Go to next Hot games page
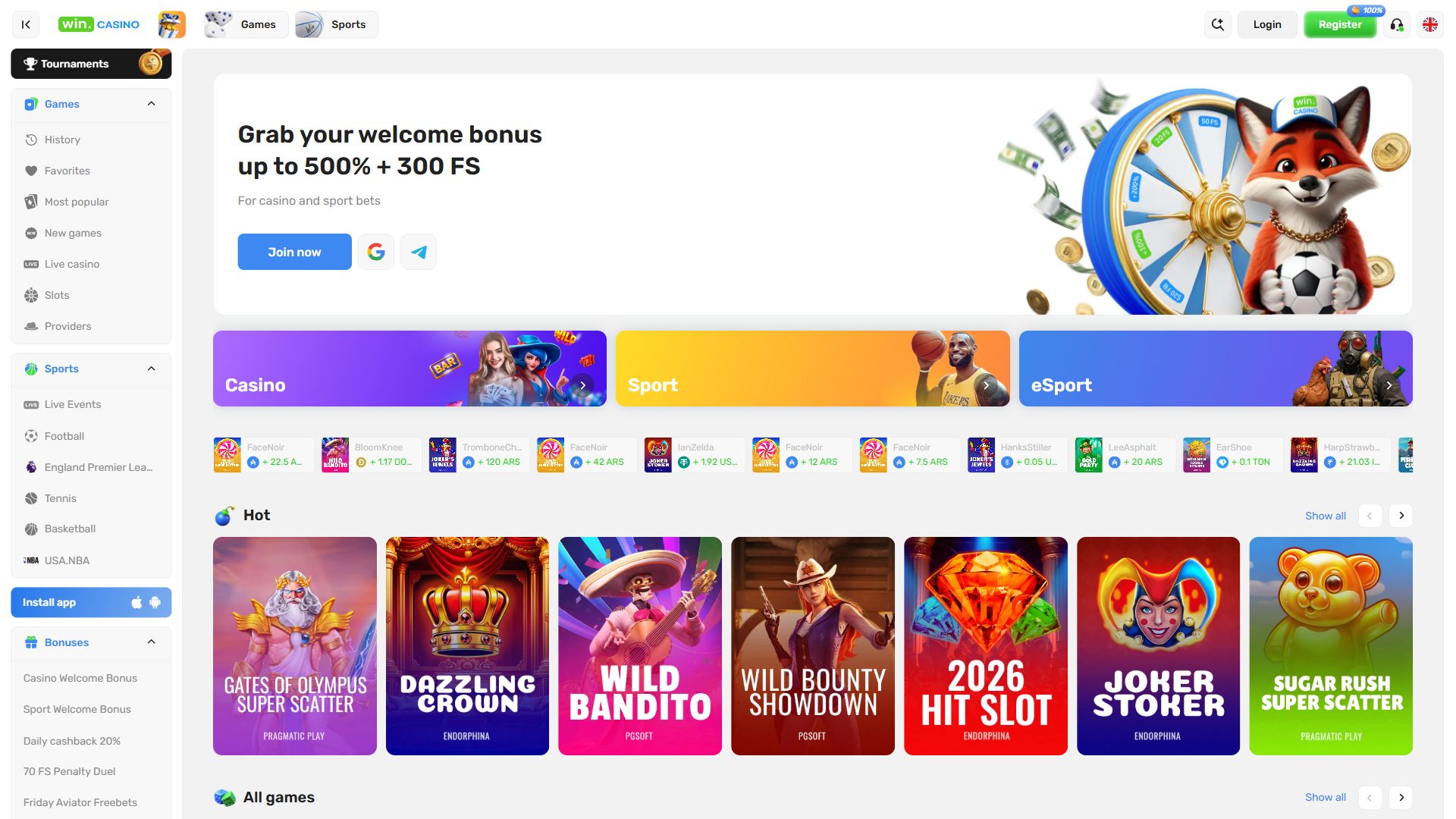1456x819 pixels. pyautogui.click(x=1401, y=516)
